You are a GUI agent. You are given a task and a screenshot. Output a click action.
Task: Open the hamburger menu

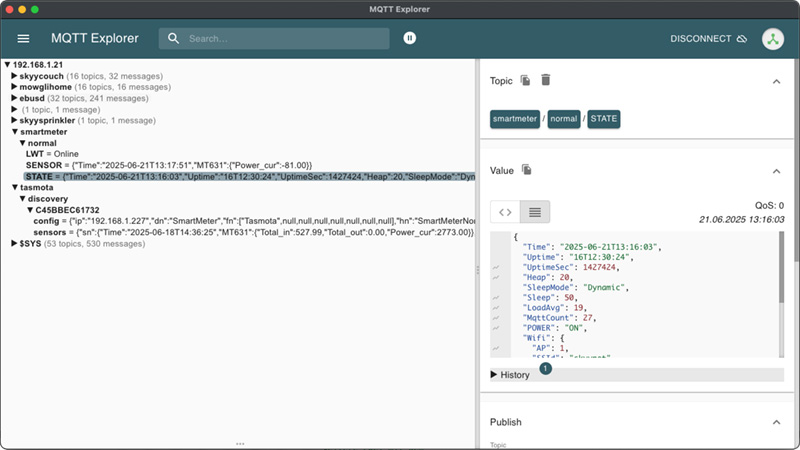pos(23,39)
